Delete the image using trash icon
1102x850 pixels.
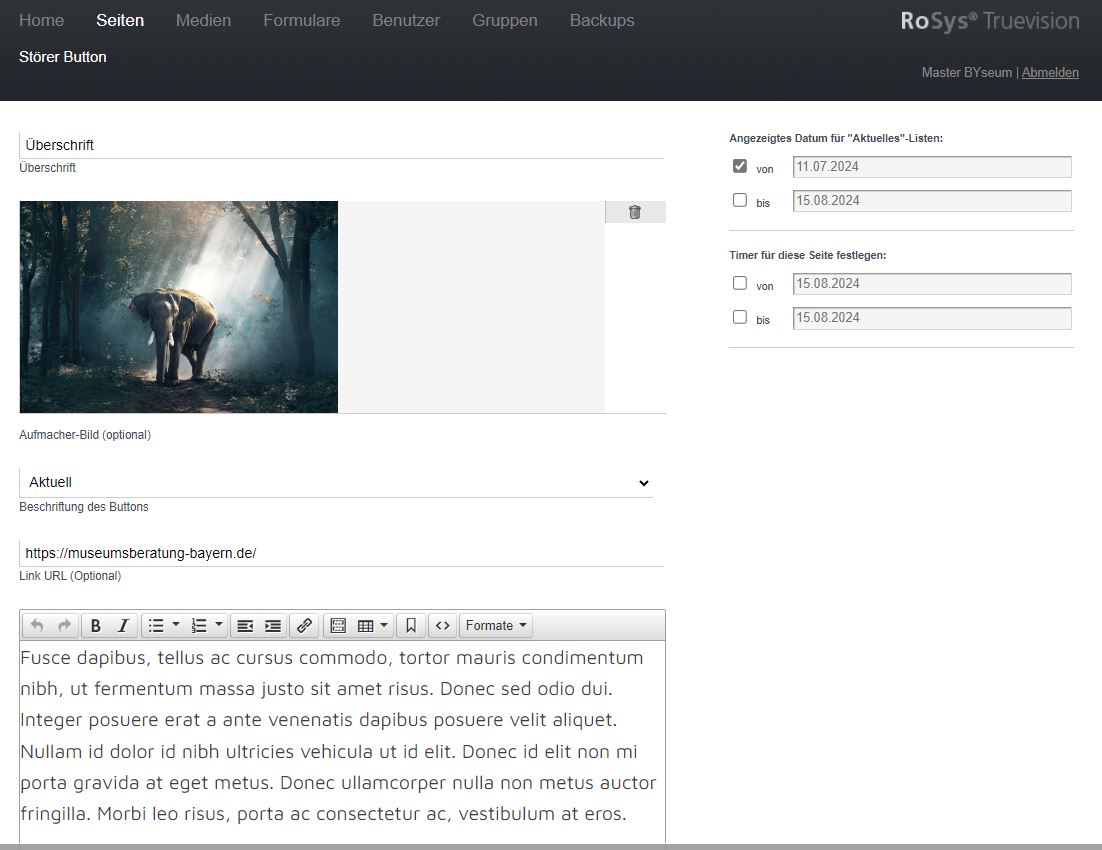634,212
